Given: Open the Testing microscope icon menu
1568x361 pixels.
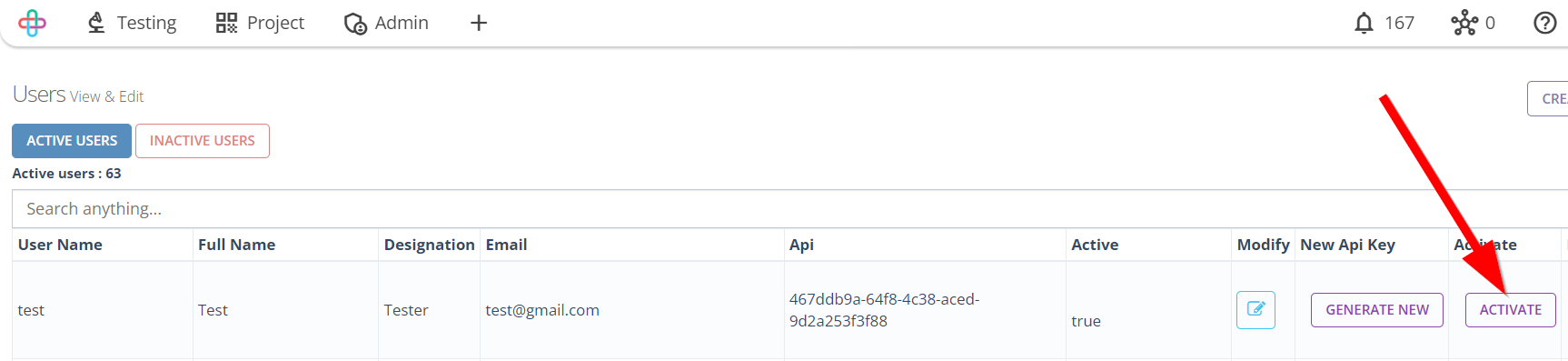Looking at the screenshot, I should click(96, 23).
